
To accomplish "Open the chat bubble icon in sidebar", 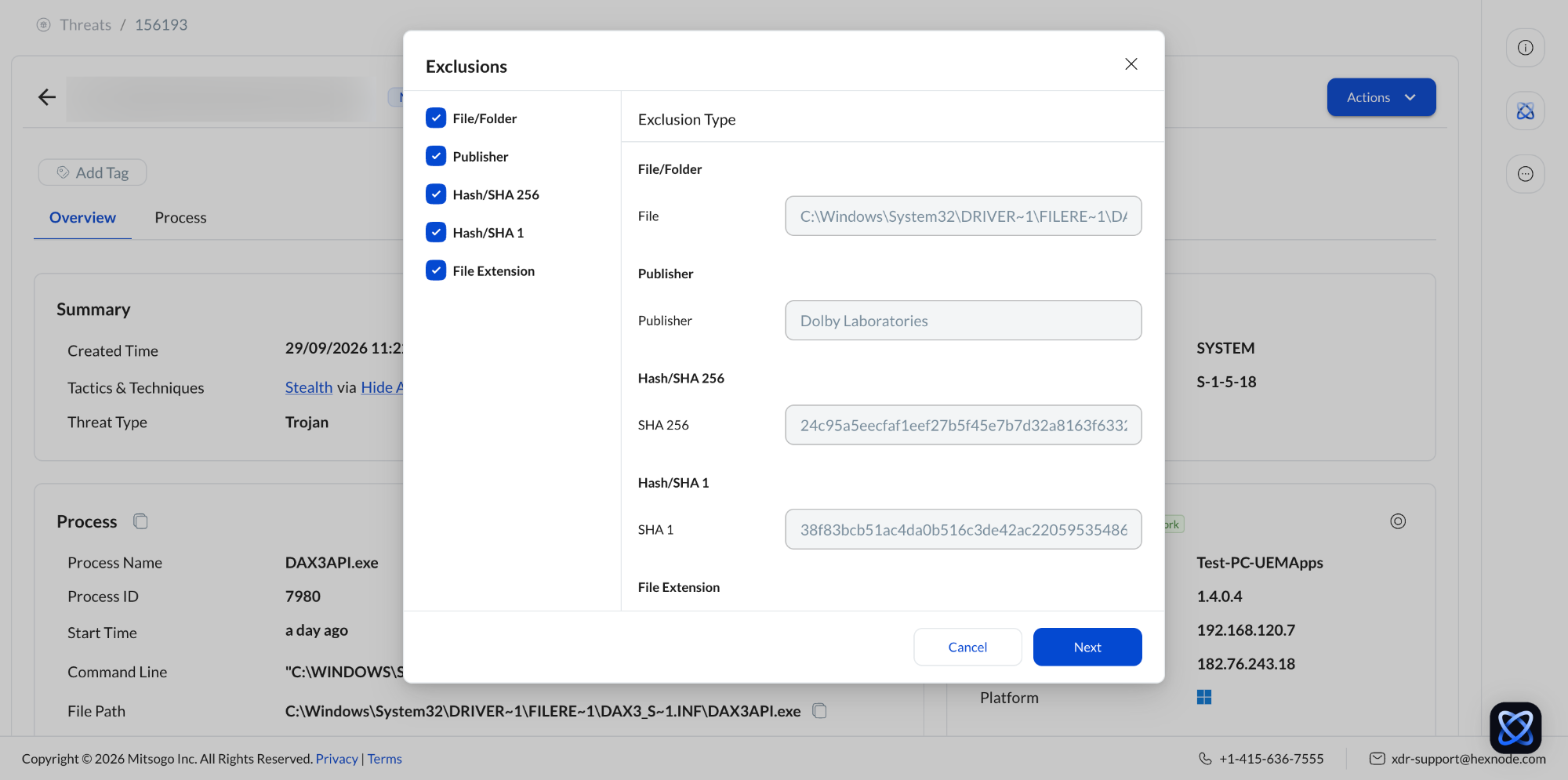I will coord(1525,174).
